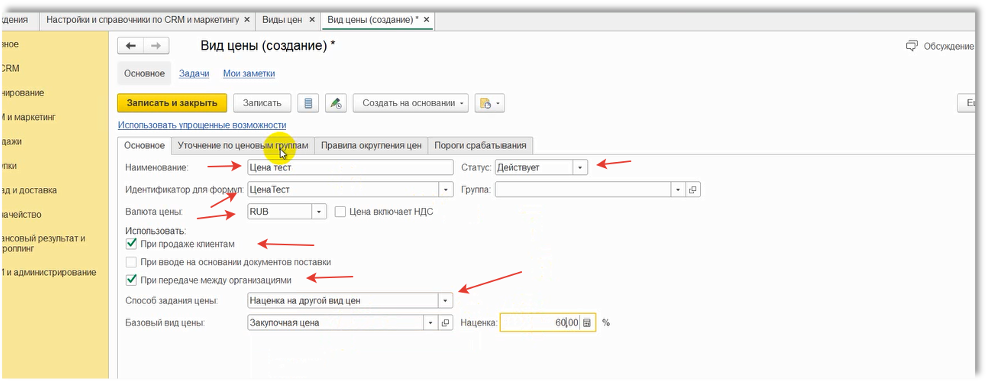Click the forward navigation arrow
The height and width of the screenshot is (381, 987).
[x=156, y=46]
